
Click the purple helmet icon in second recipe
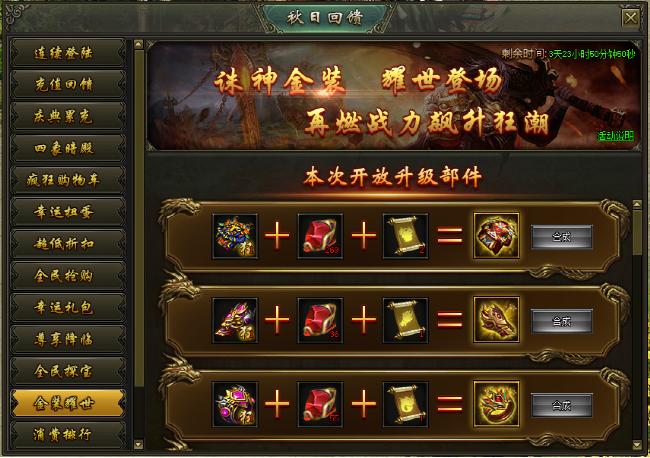click(235, 320)
